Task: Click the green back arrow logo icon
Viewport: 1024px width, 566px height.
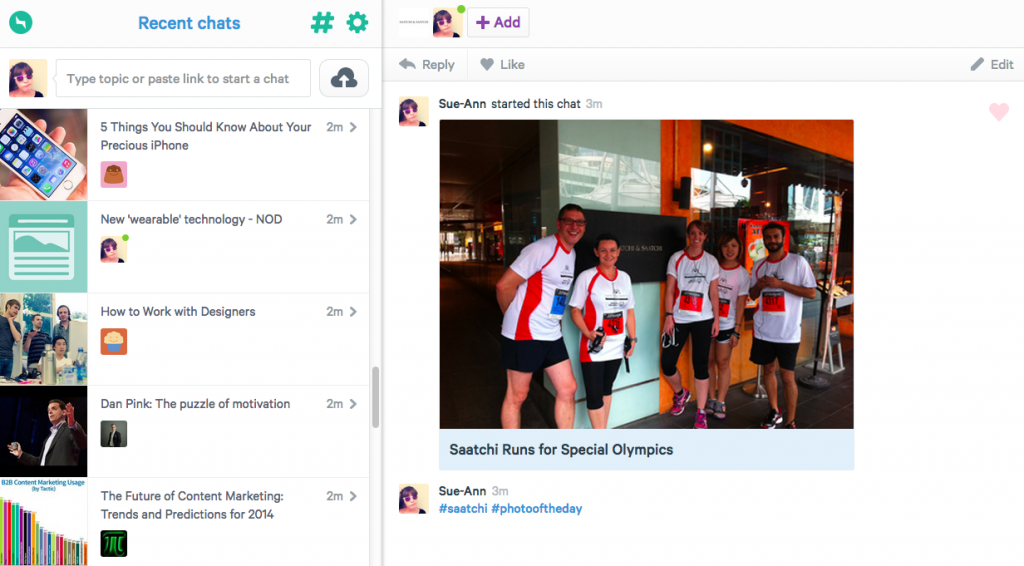Action: point(20,22)
